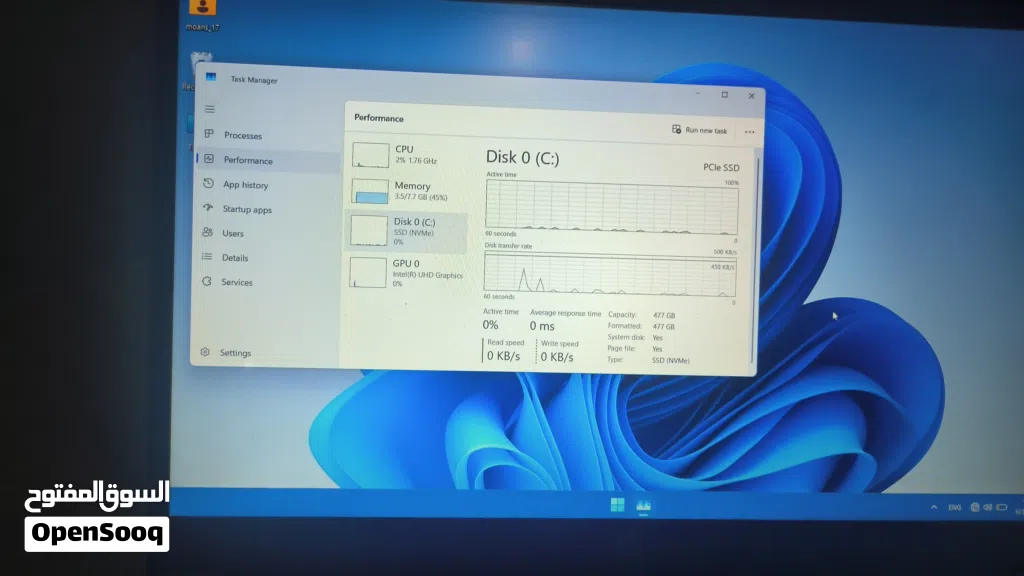Image resolution: width=1024 pixels, height=576 pixels.
Task: Click the Run new task icon
Action: coord(677,129)
